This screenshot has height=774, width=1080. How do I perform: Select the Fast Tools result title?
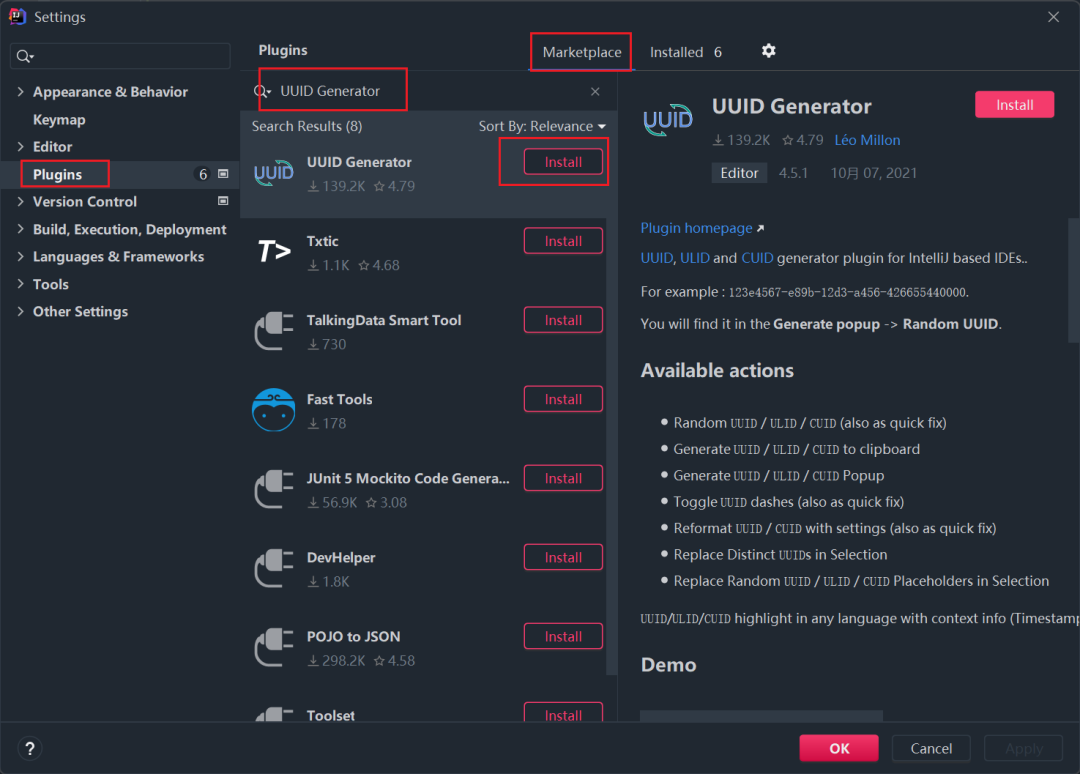(x=340, y=400)
